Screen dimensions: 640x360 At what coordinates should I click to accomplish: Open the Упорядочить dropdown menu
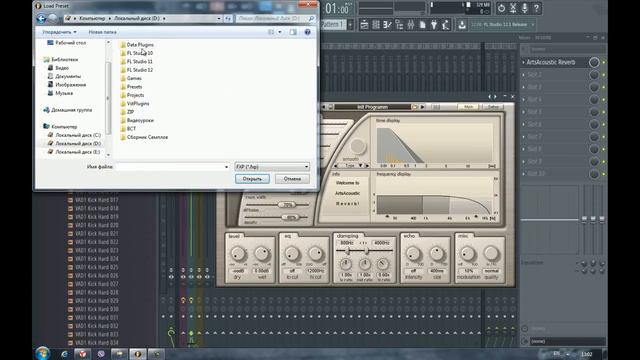pyautogui.click(x=59, y=32)
